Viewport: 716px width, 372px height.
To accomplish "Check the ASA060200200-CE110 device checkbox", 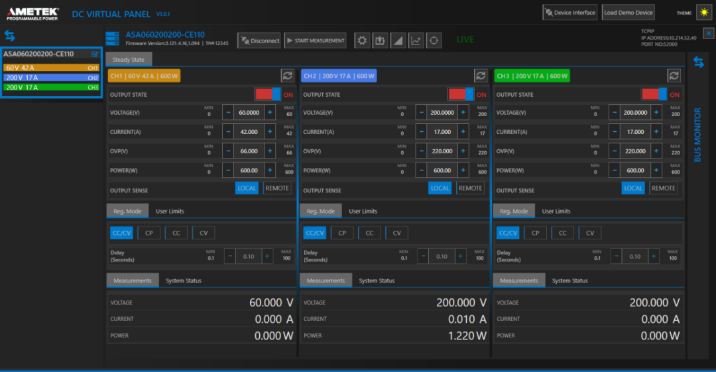I will [x=95, y=54].
